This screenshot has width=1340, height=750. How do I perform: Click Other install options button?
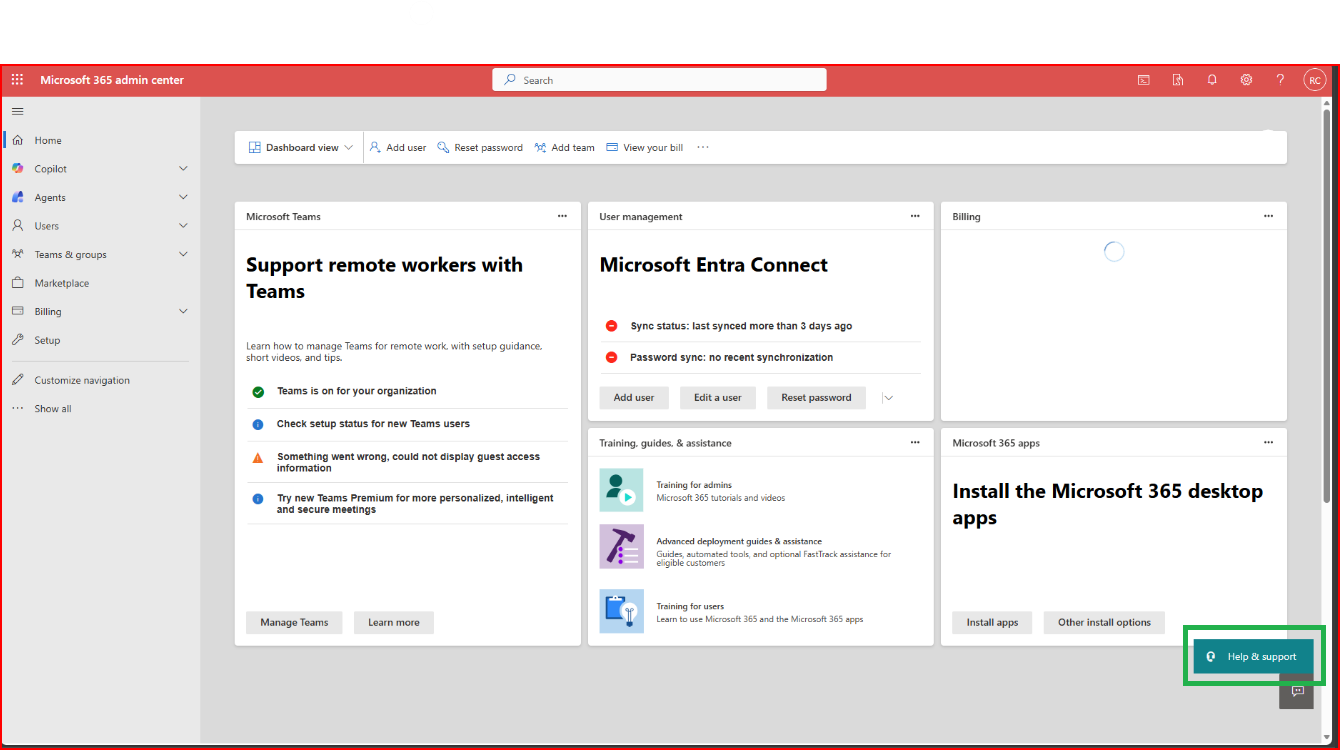1104,622
